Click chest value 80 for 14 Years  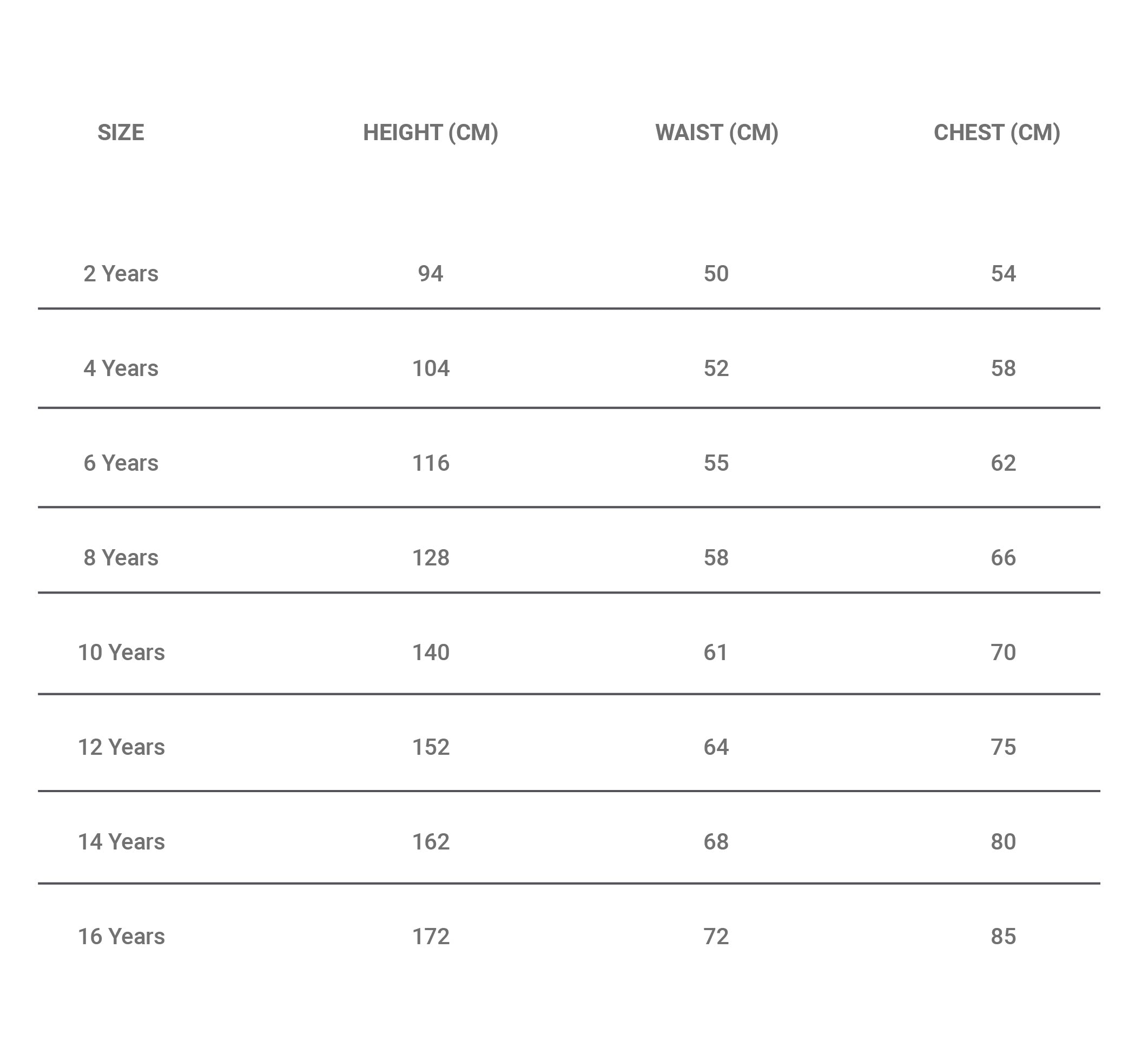click(1004, 842)
